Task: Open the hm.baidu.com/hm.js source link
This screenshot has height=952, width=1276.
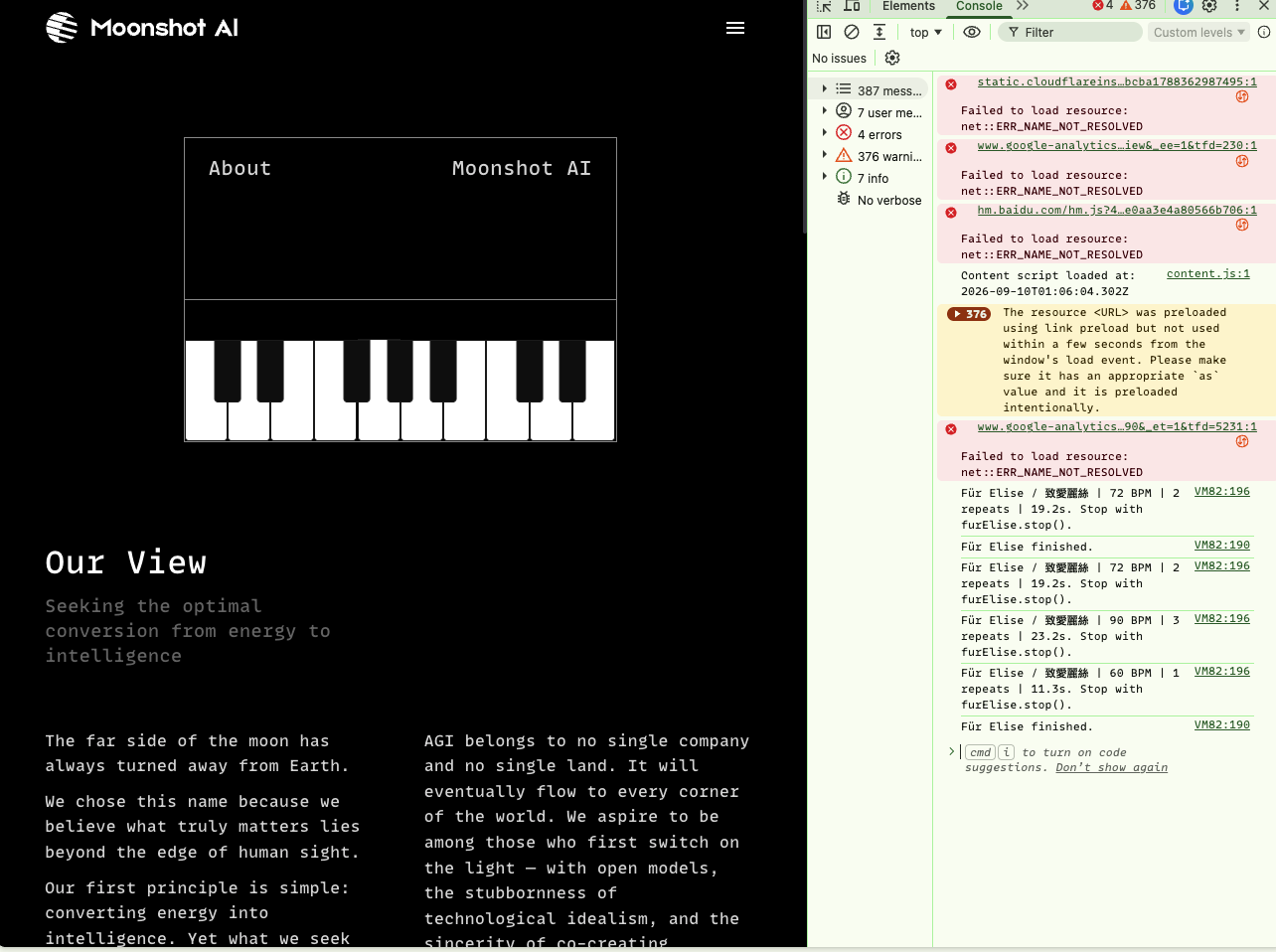Action: click(1117, 210)
